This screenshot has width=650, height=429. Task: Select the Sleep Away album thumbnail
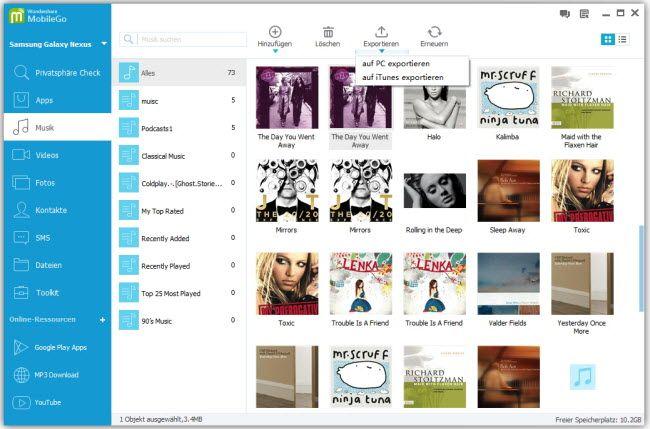[508, 191]
